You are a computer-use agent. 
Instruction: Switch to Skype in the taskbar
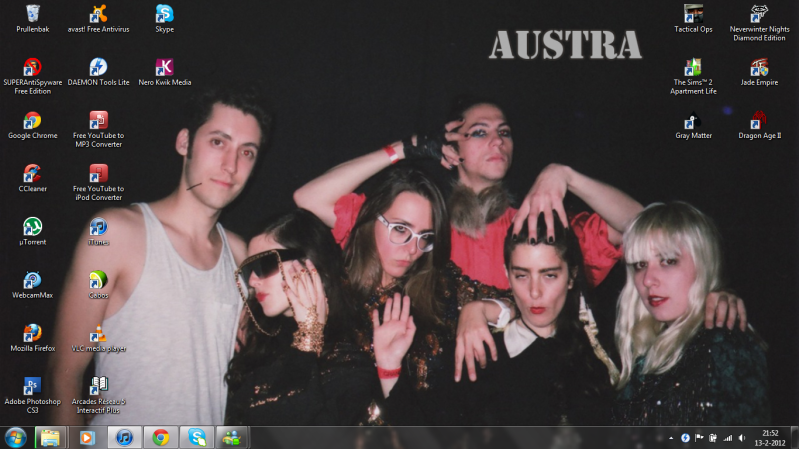click(x=196, y=438)
